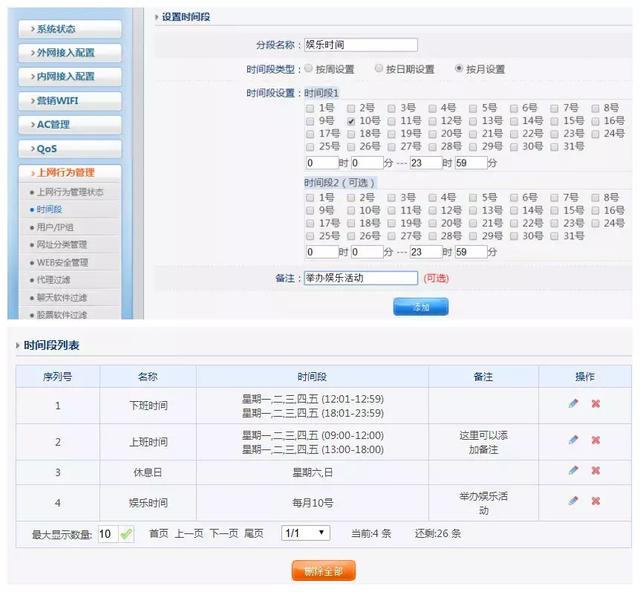Click the edit pencil for 休息日 row
Viewport: 640px width, 592px height.
click(x=573, y=471)
